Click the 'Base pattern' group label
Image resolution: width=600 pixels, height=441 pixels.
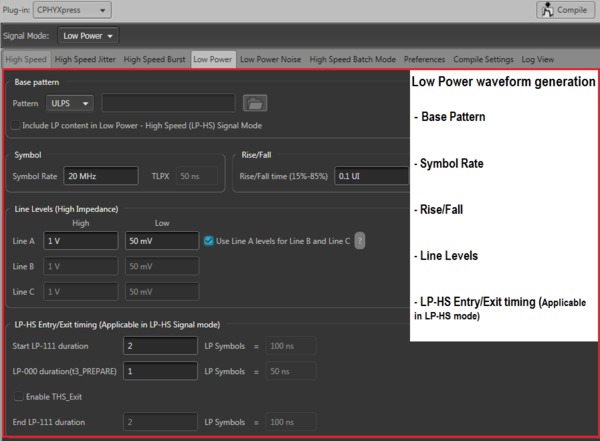[37, 82]
